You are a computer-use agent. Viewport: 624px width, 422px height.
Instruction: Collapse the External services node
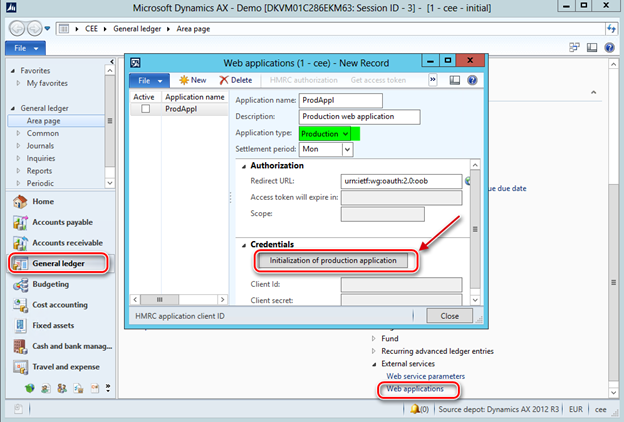(374, 364)
